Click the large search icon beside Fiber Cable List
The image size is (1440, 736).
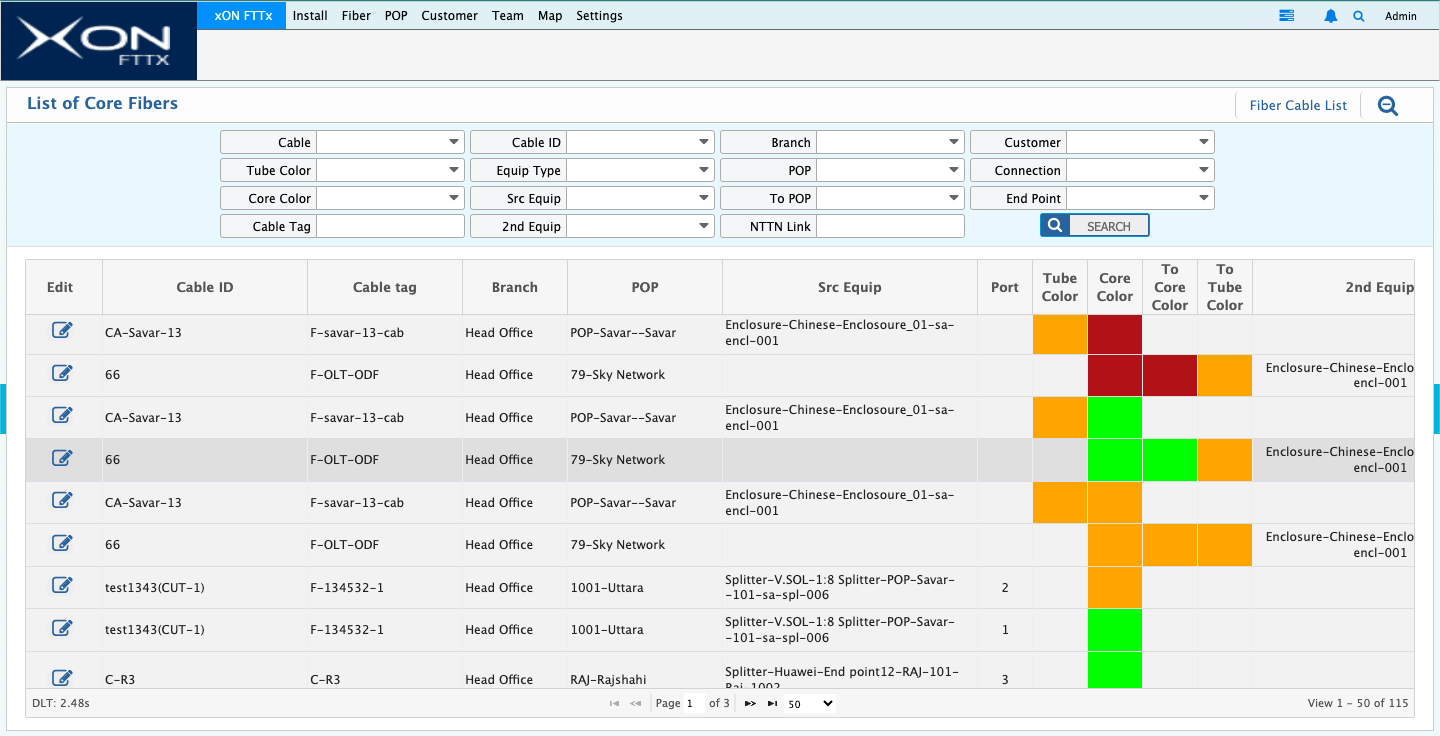click(1387, 105)
